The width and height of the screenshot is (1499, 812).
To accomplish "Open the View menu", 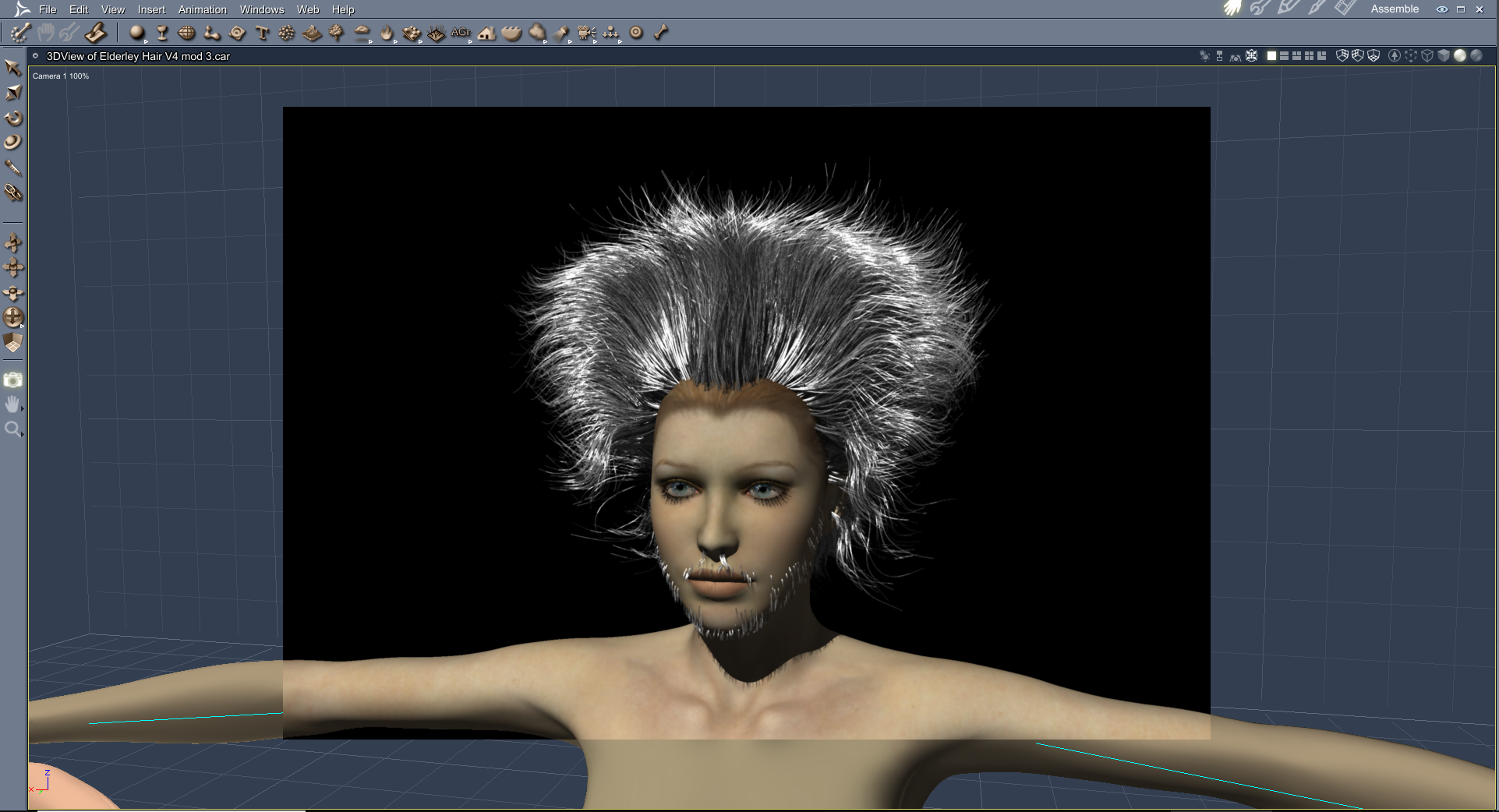I will (113, 9).
